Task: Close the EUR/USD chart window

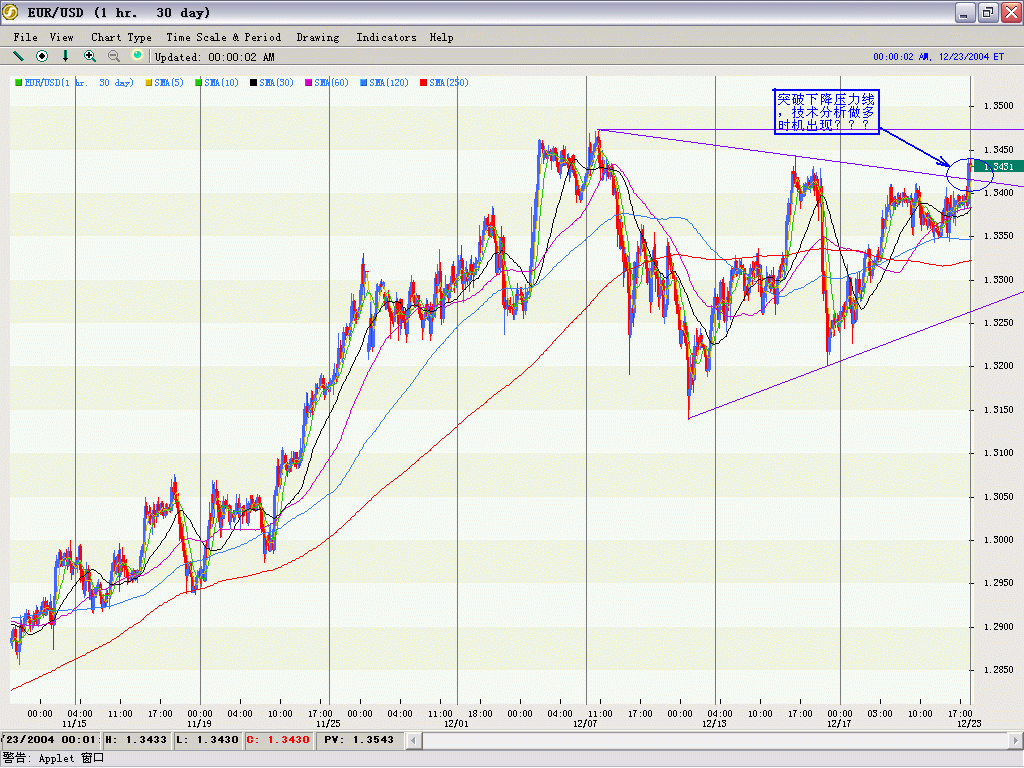Action: click(x=1011, y=12)
